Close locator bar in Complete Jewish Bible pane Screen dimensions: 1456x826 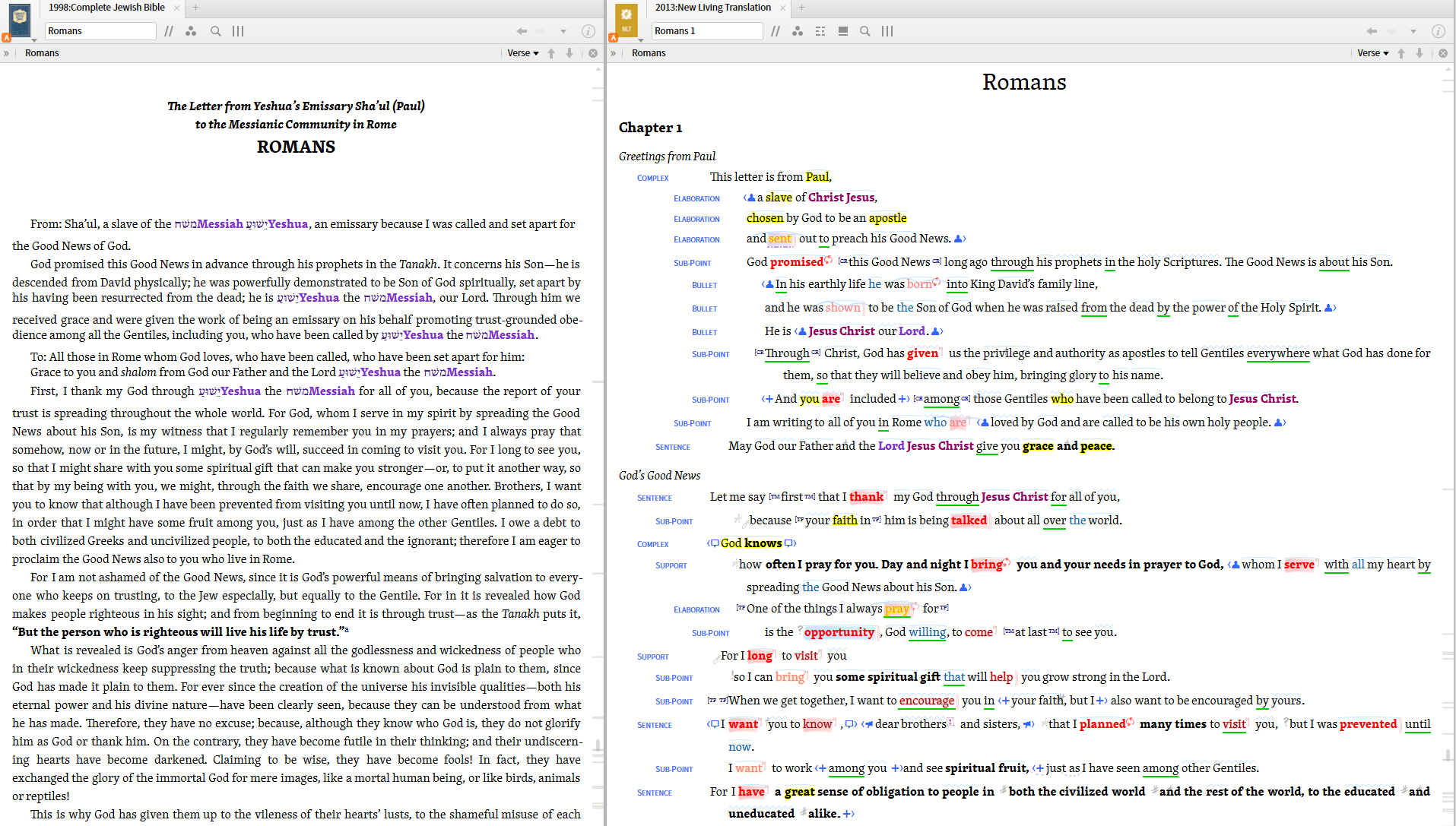(593, 53)
